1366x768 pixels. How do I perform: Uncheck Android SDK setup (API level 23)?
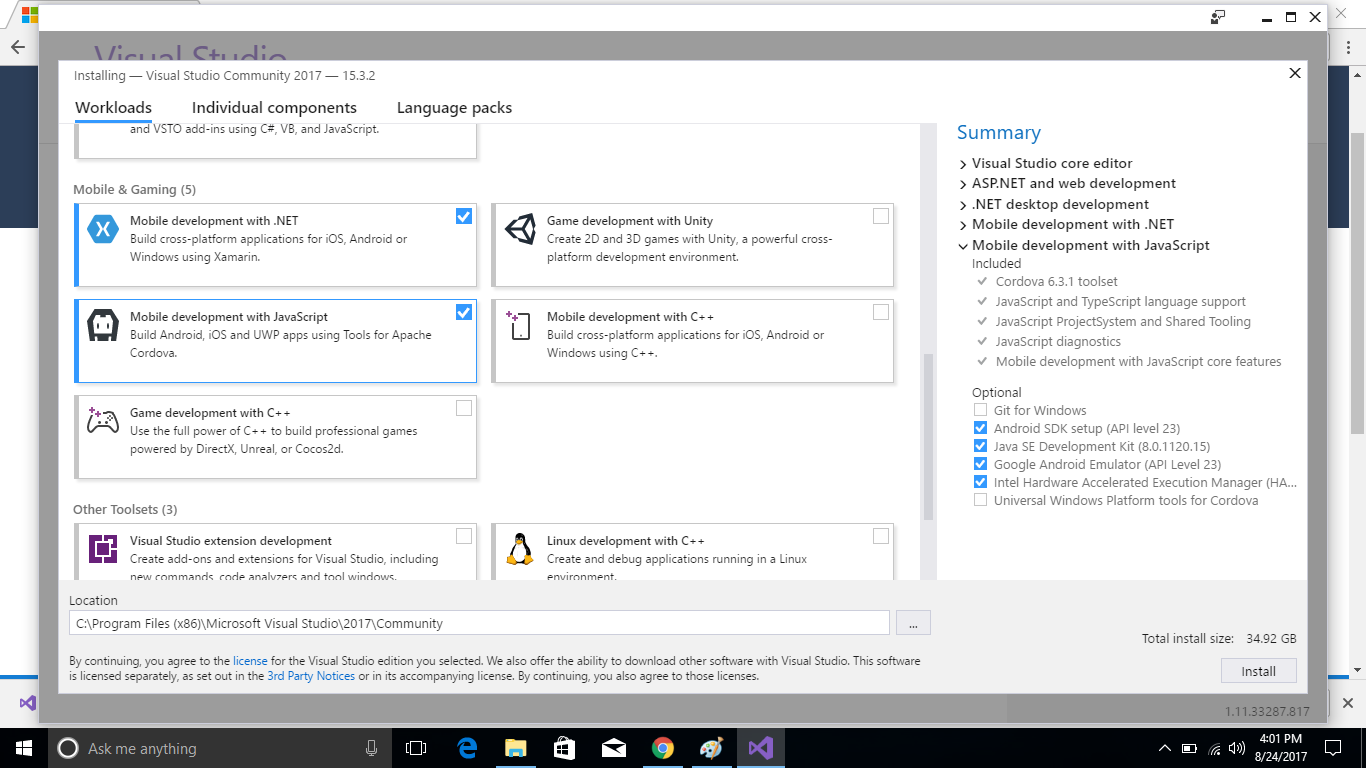pos(980,428)
